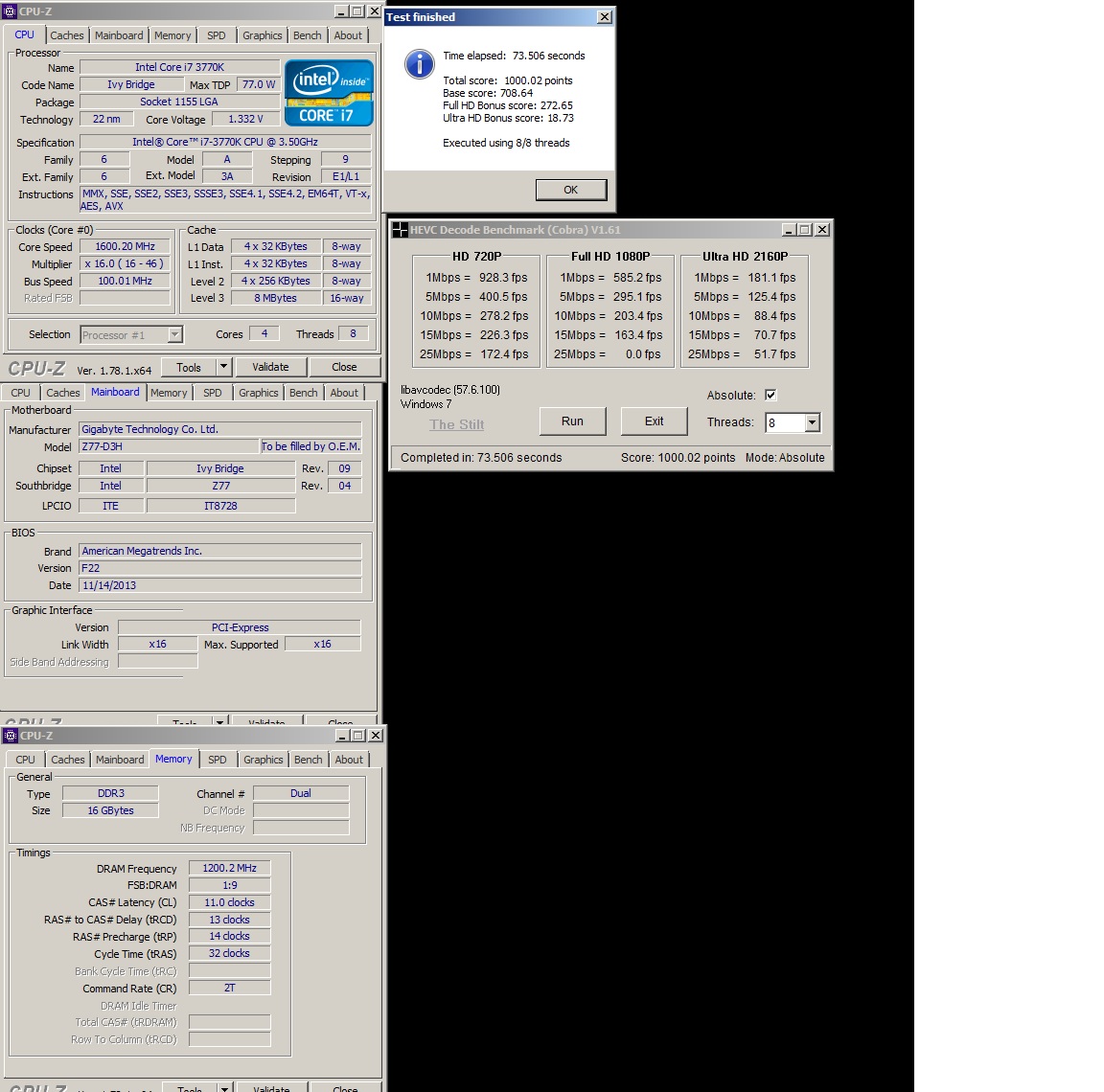Minimize the HEVC Decode Benchmark window
Viewport: 1104px width, 1092px height.
pyautogui.click(x=790, y=229)
